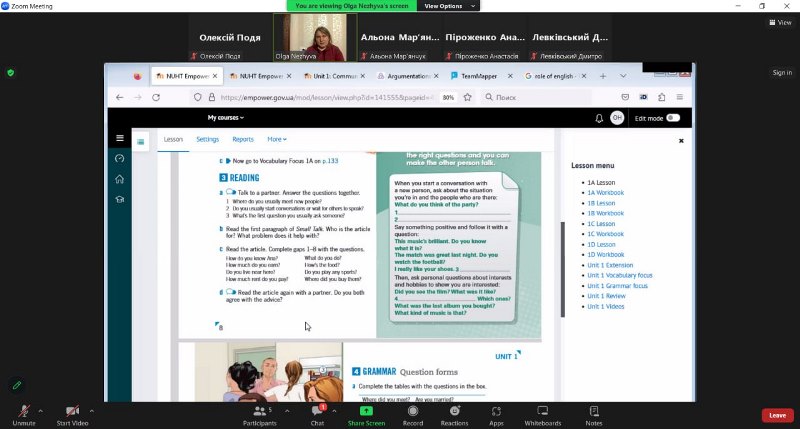Image resolution: width=800 pixels, height=429 pixels.
Task: Expand the More menu in lesson tabs
Action: [277, 139]
